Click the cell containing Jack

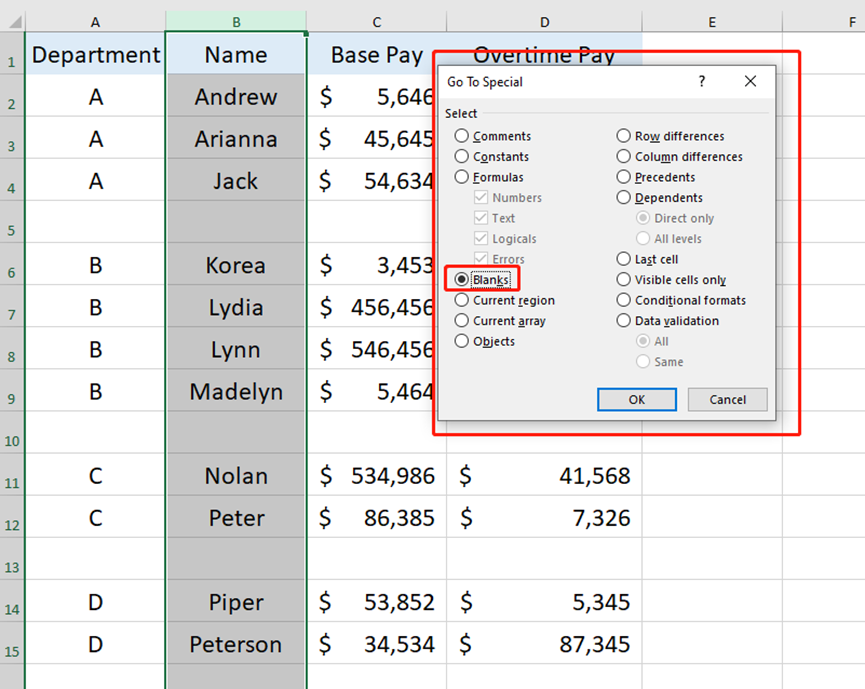236,180
